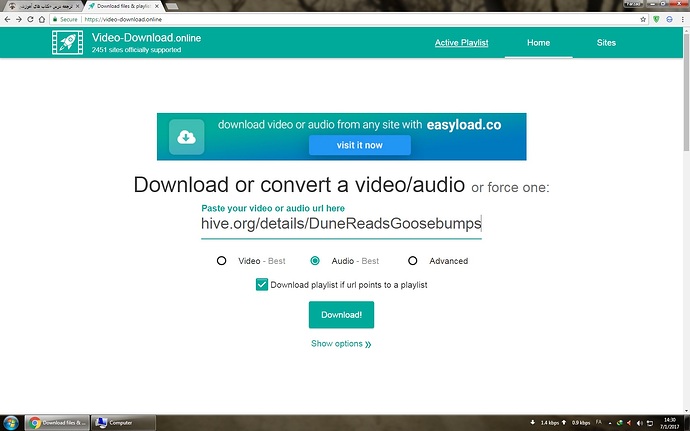This screenshot has height=431, width=690.
Task: Close the Persian-titled first tab
Action: 77,6
